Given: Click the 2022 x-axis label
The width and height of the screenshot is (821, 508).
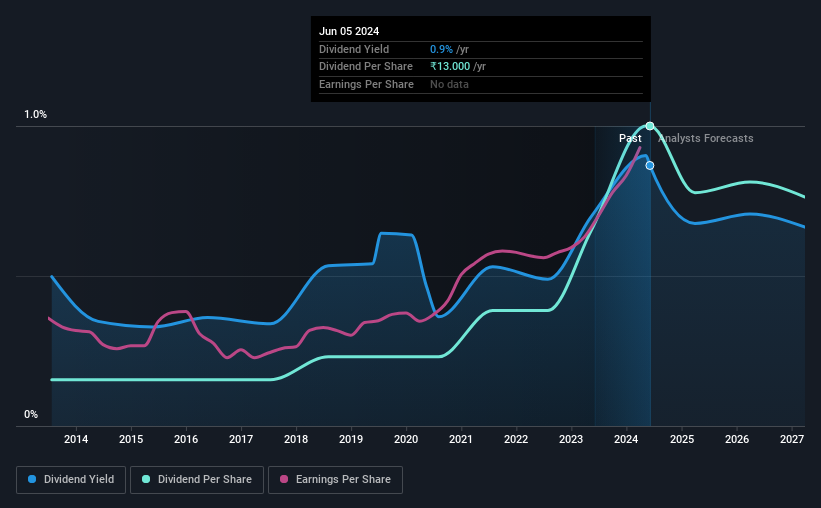Looking at the screenshot, I should coord(516,439).
